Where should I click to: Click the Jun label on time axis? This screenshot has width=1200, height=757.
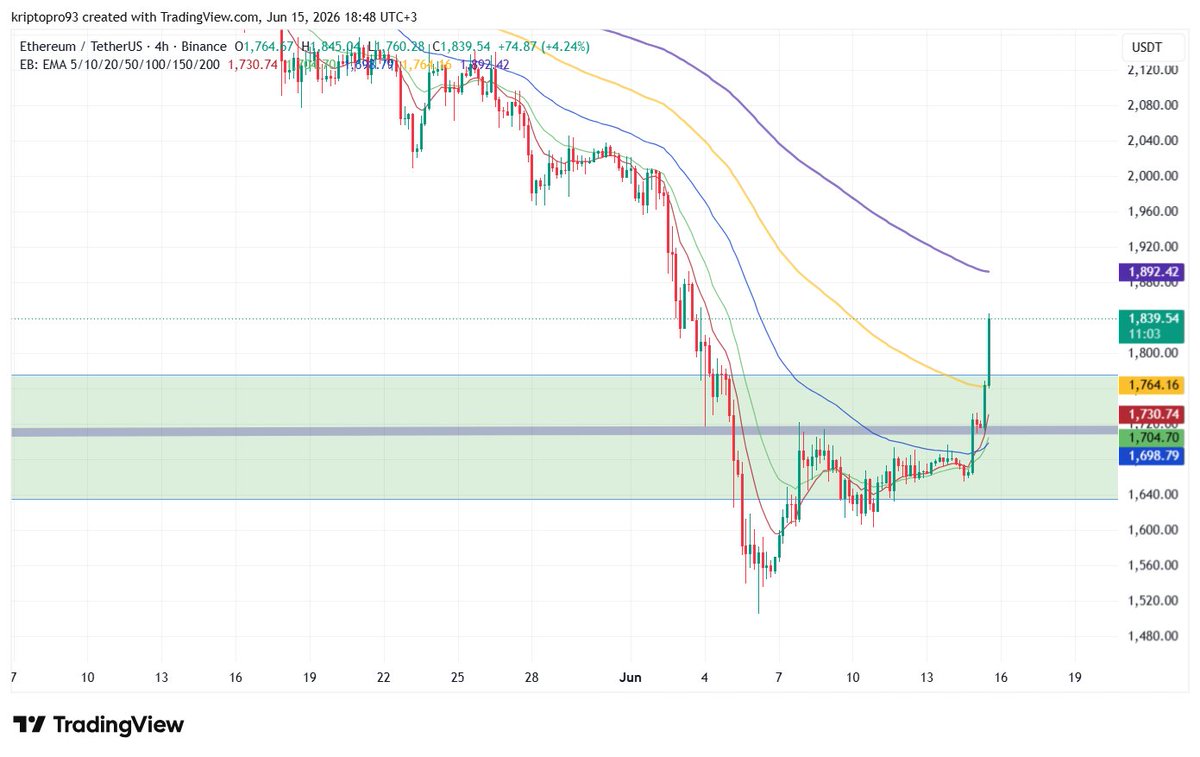tap(631, 677)
